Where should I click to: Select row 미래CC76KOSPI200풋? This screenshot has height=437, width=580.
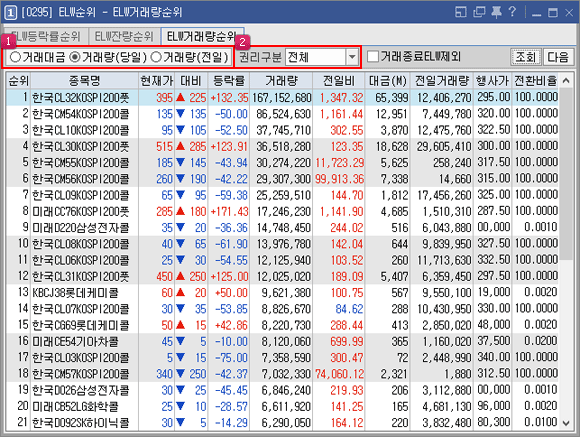click(283, 212)
